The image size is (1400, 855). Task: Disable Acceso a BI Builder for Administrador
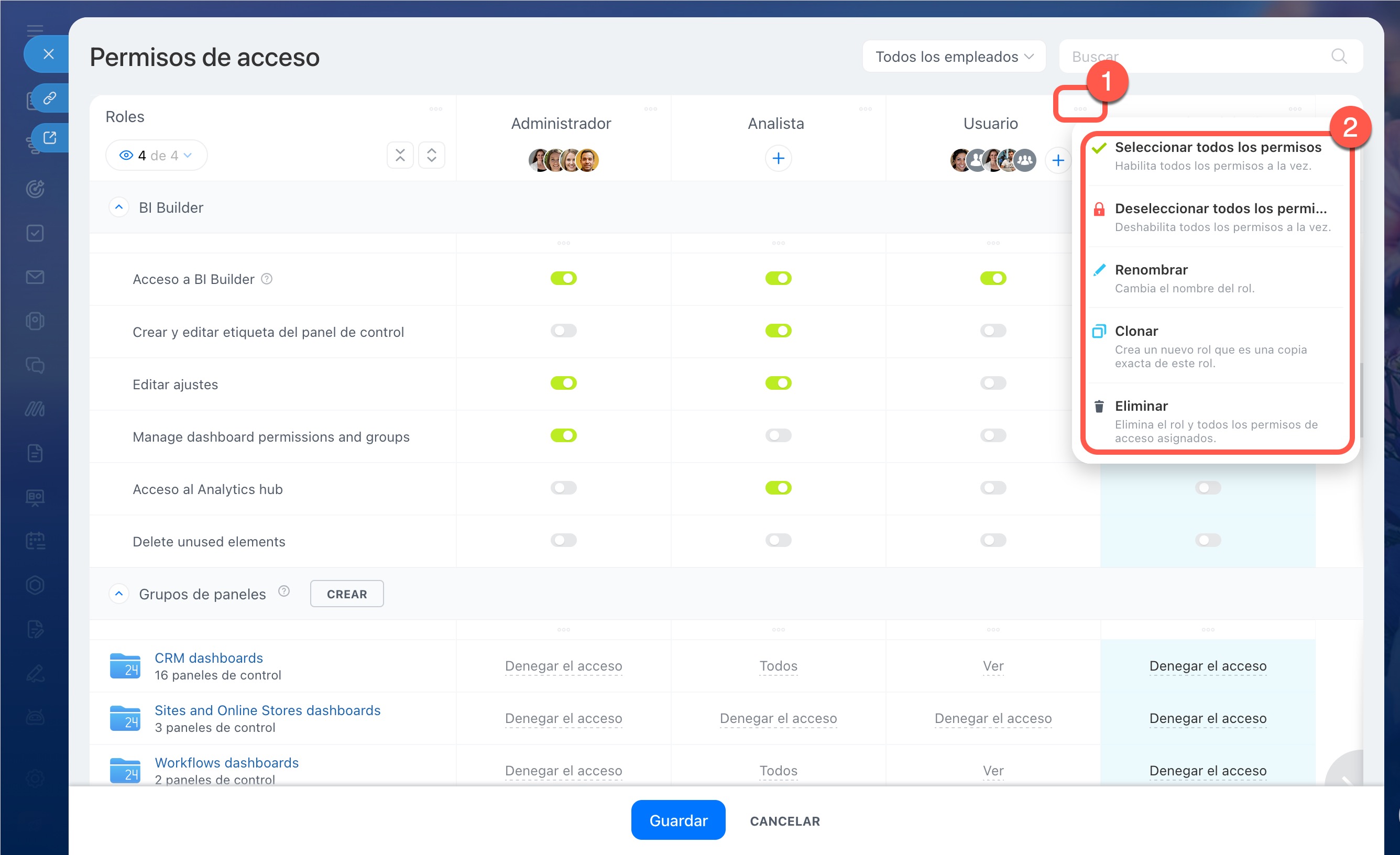(x=563, y=278)
